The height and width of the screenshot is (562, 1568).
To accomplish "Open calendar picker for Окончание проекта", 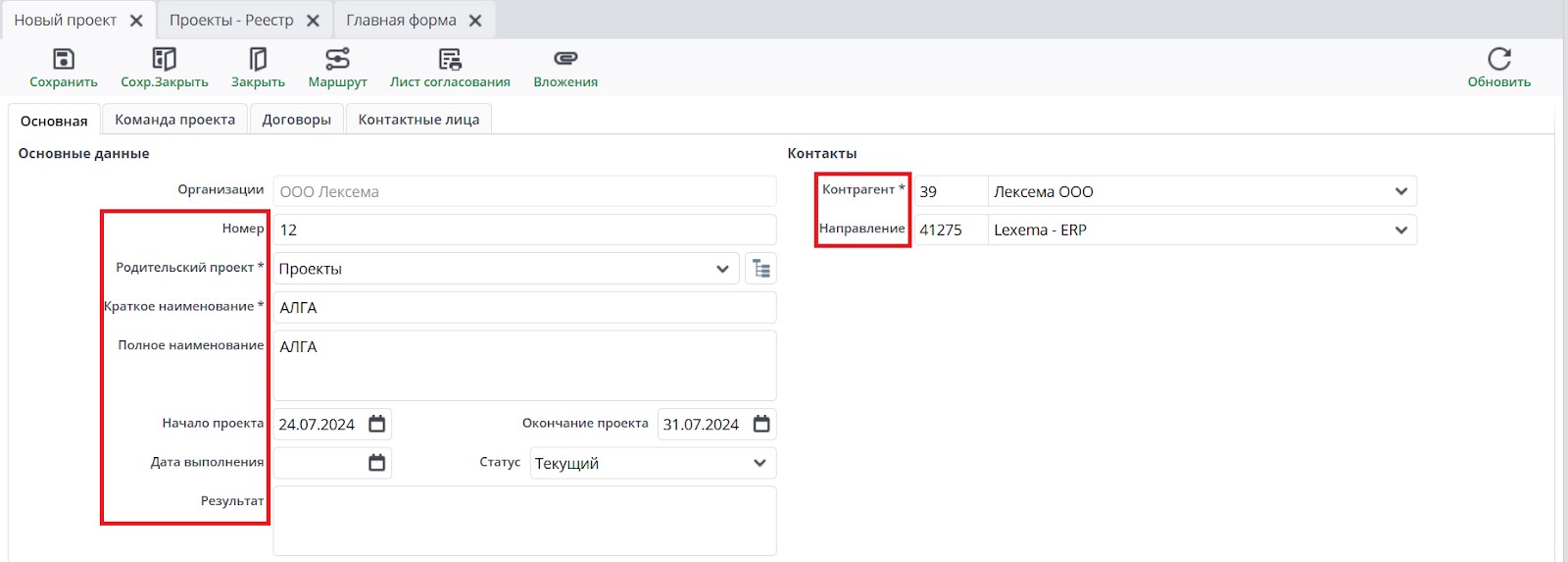I will 761,424.
